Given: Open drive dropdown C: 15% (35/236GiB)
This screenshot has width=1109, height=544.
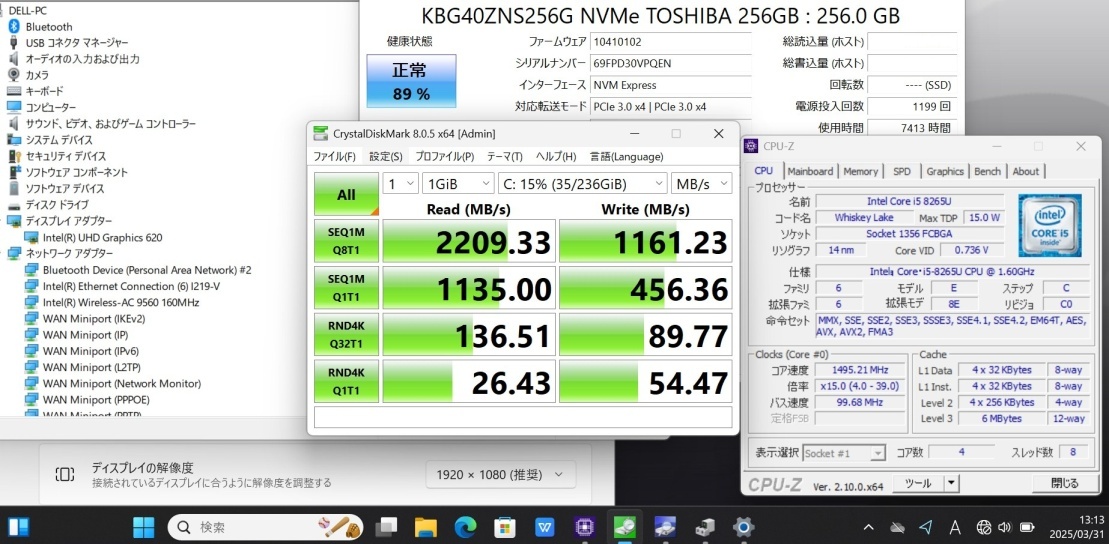Looking at the screenshot, I should pos(582,184).
